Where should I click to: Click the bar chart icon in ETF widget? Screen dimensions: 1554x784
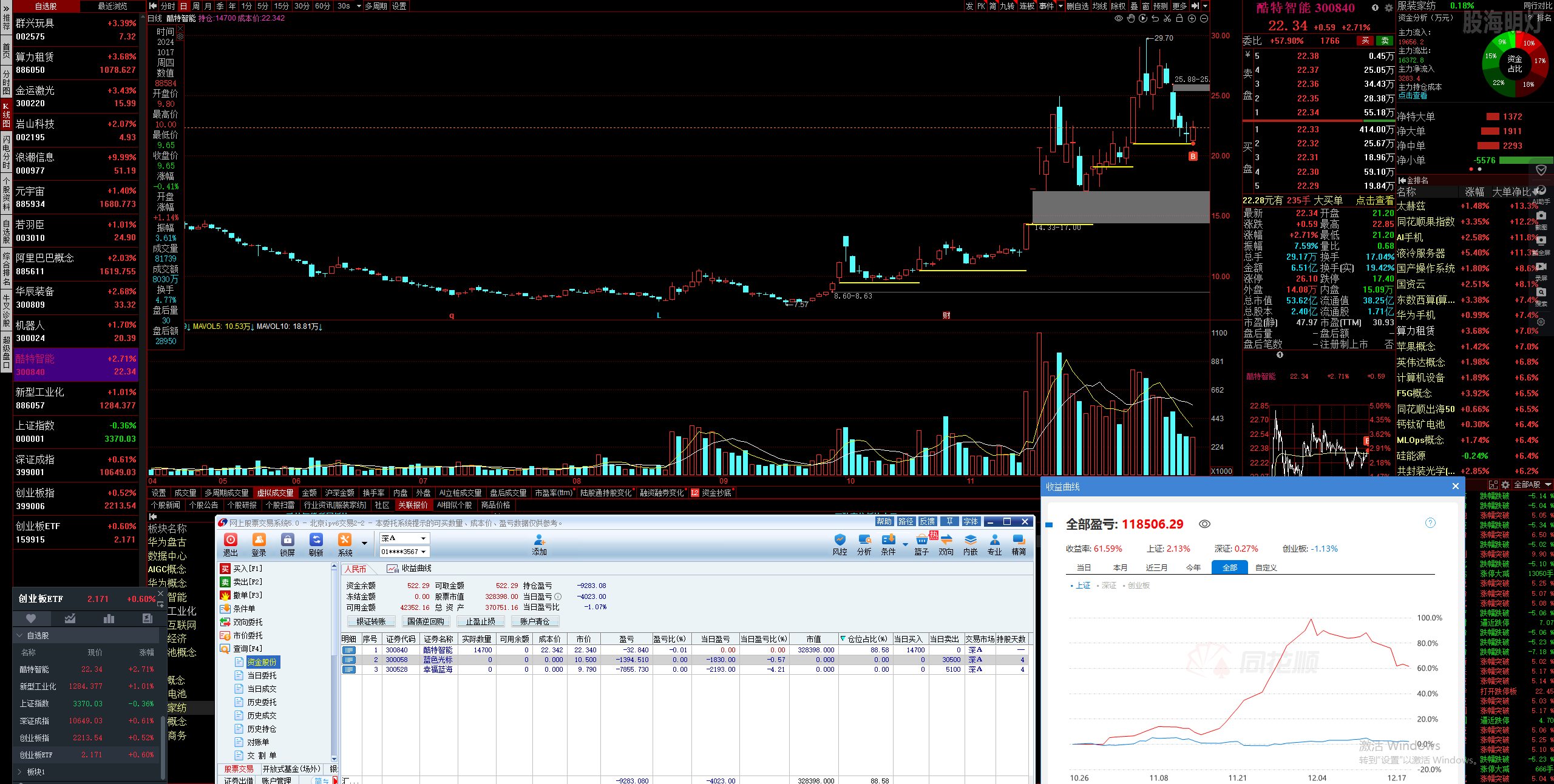[x=109, y=618]
